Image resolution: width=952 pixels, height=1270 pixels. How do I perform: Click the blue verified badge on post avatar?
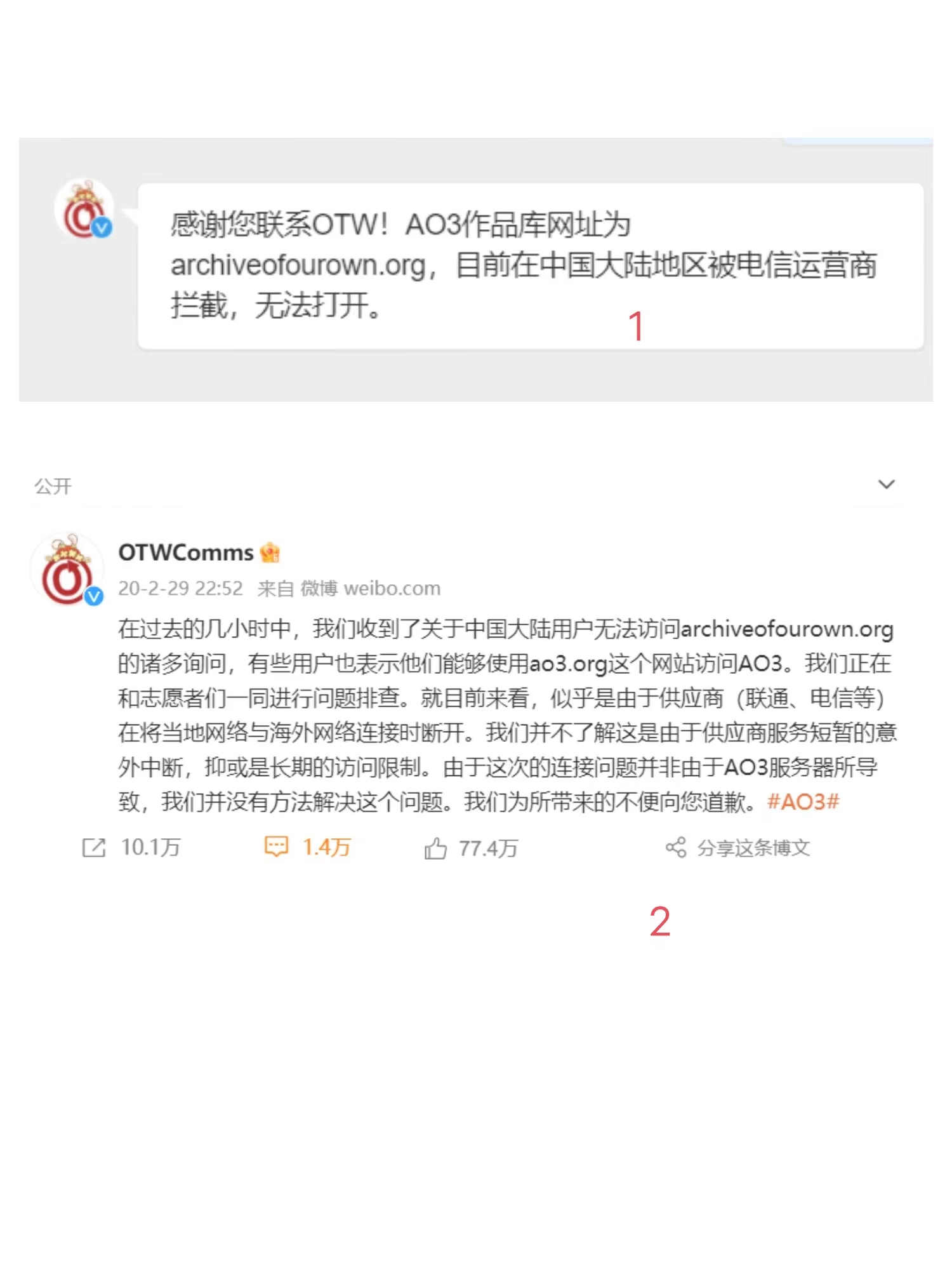(94, 596)
